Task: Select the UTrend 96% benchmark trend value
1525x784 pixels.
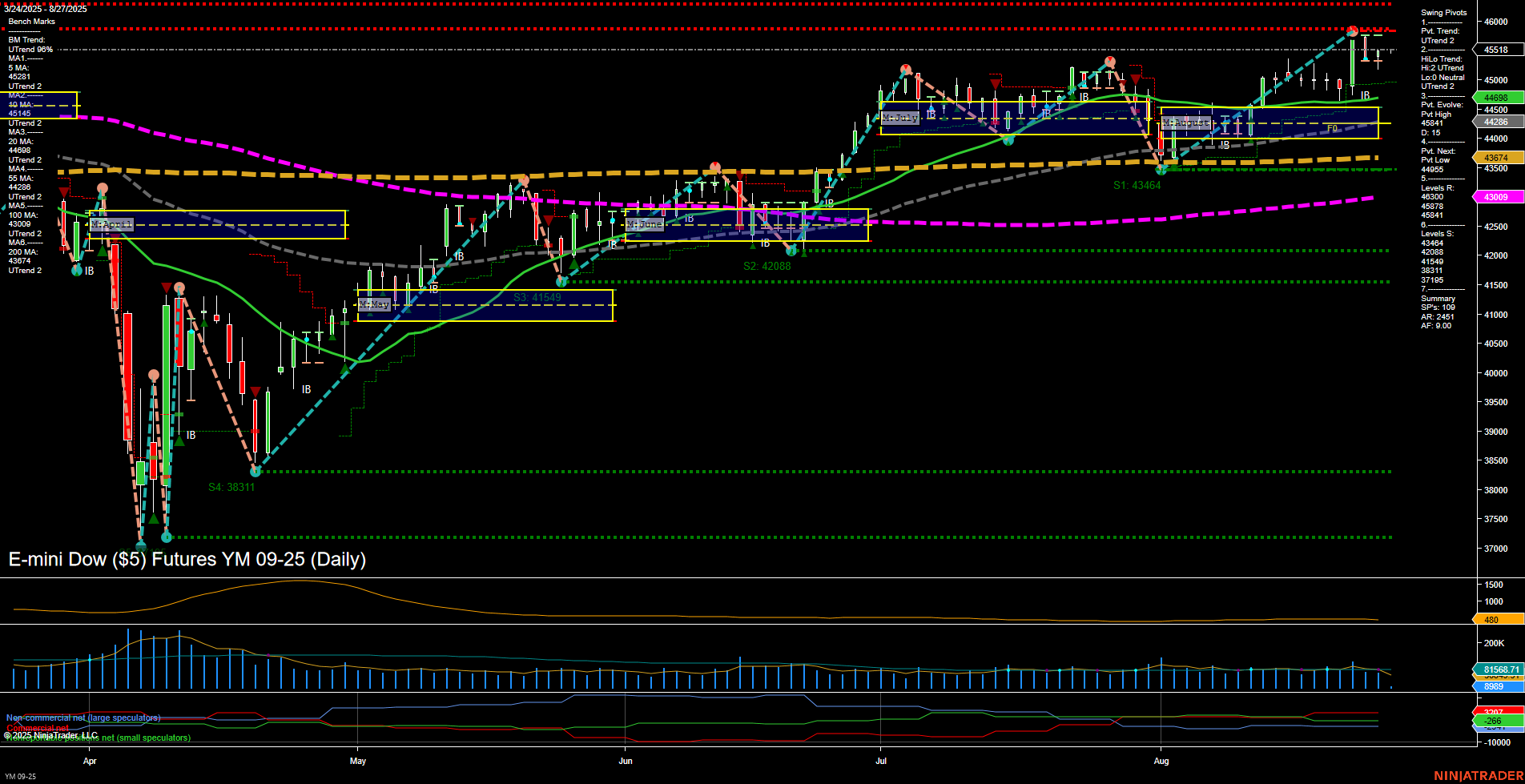Action: [x=30, y=50]
